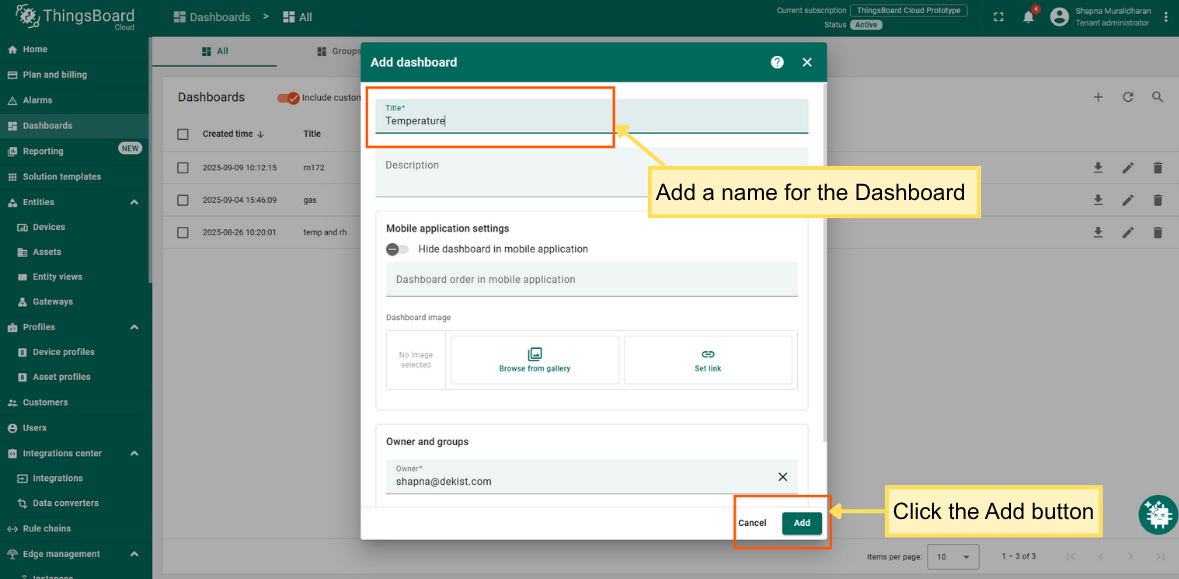Click the help question mark icon in dialog
1179x579 pixels.
tap(777, 62)
